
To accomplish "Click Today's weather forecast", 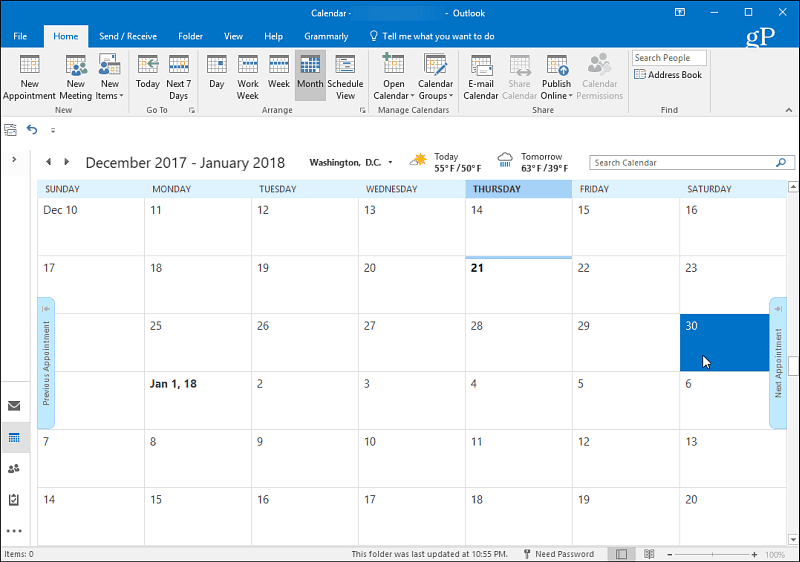I will tap(446, 162).
